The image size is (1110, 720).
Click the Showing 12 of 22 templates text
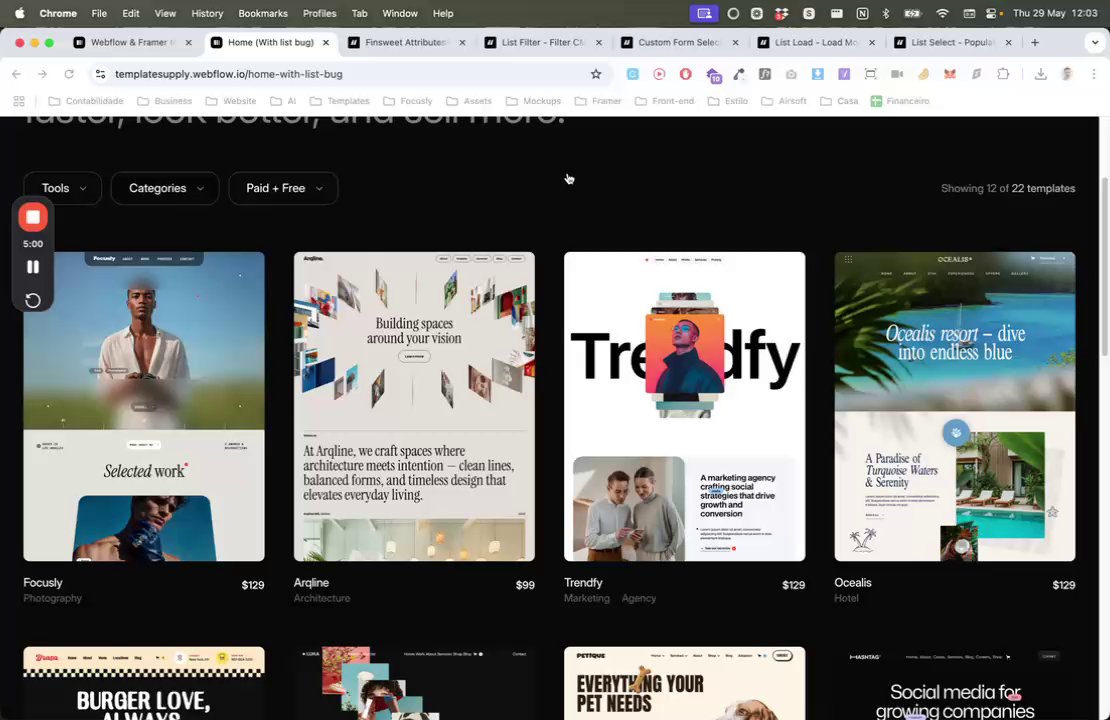click(x=1008, y=188)
